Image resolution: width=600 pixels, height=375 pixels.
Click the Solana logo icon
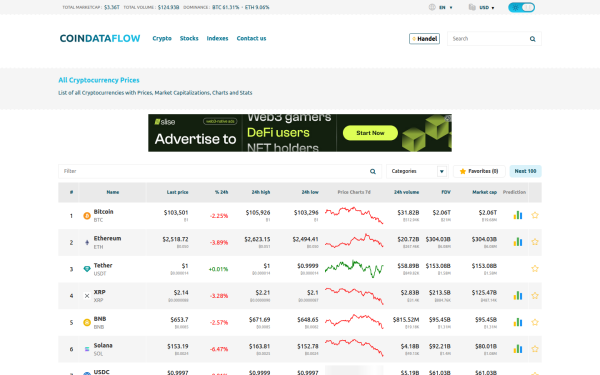coord(87,349)
